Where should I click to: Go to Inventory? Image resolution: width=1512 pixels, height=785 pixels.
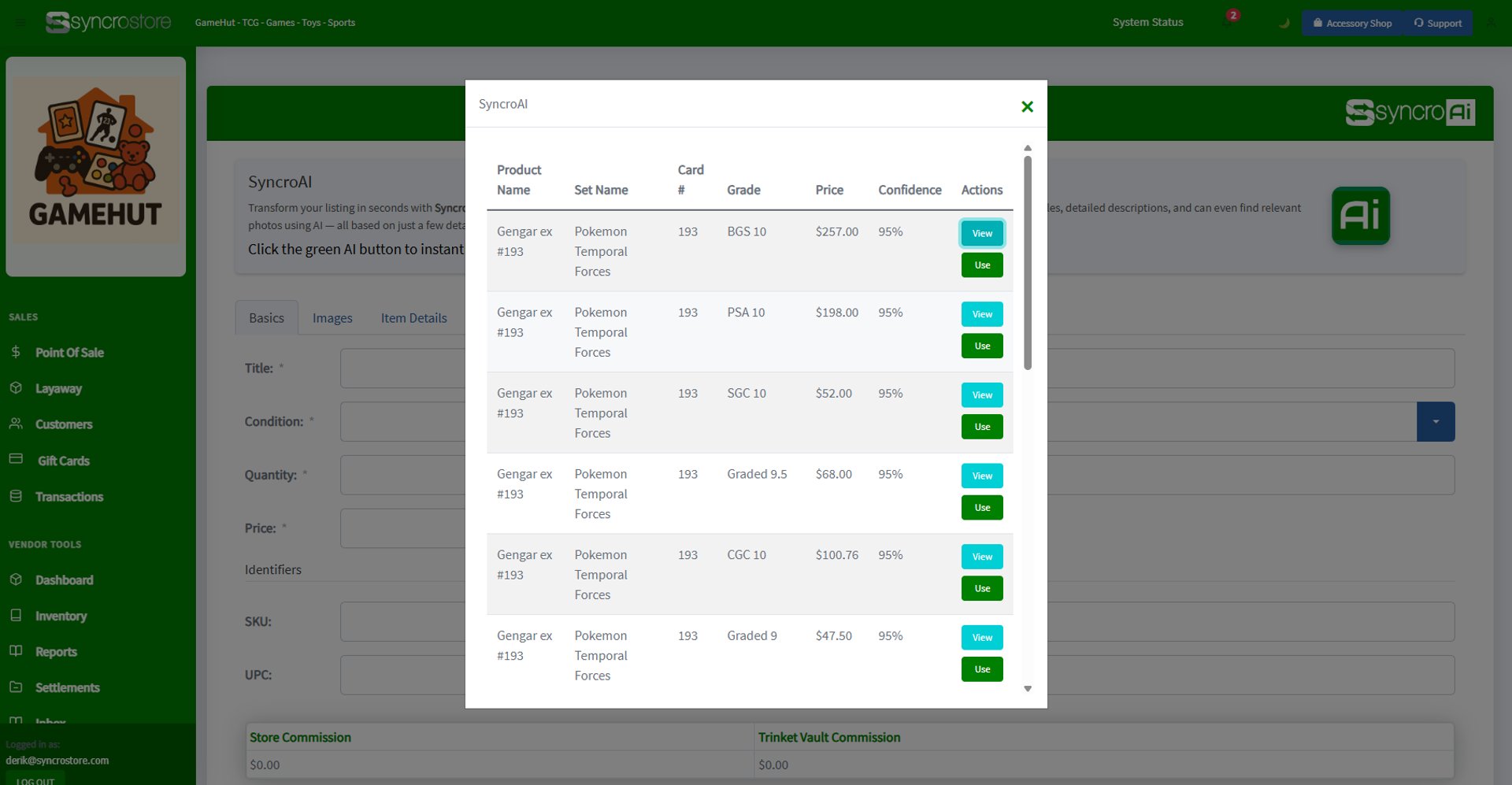(61, 617)
